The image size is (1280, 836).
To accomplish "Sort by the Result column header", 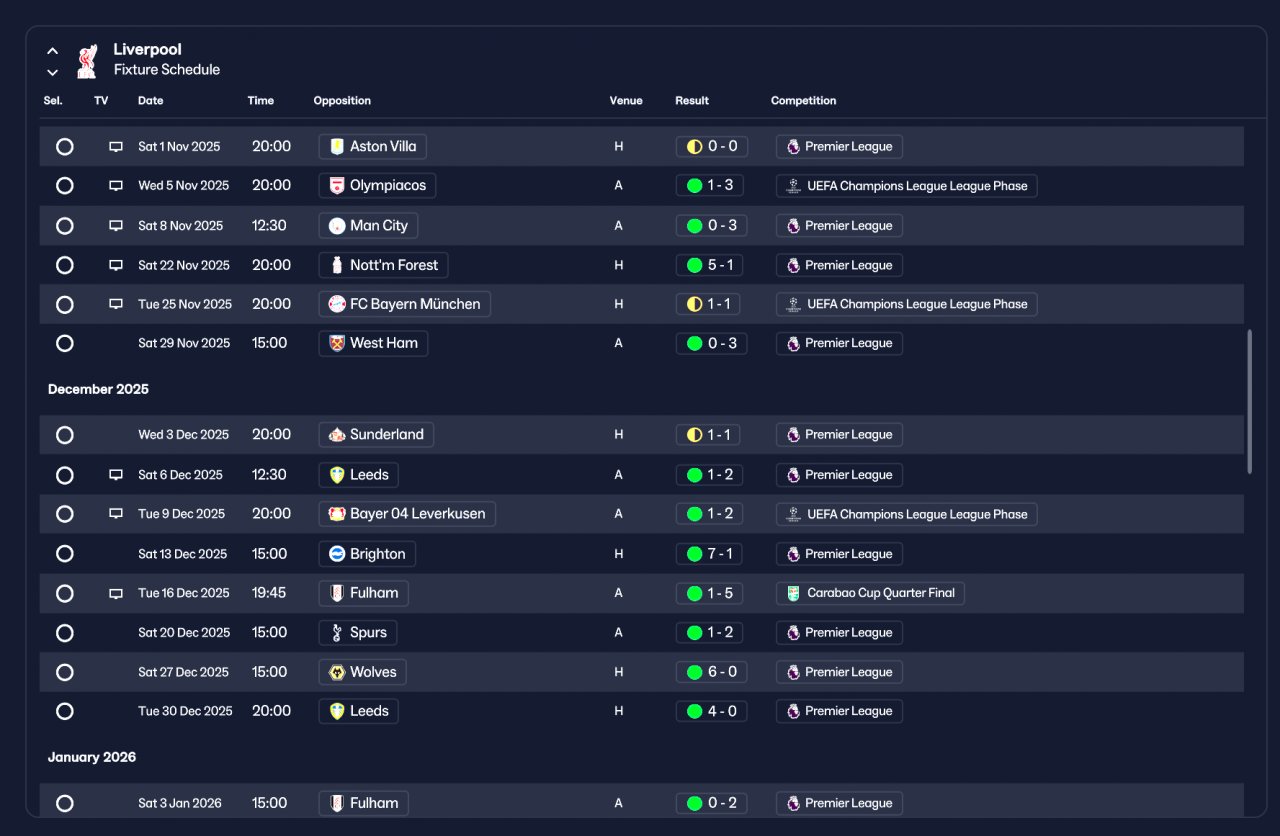I will click(692, 101).
